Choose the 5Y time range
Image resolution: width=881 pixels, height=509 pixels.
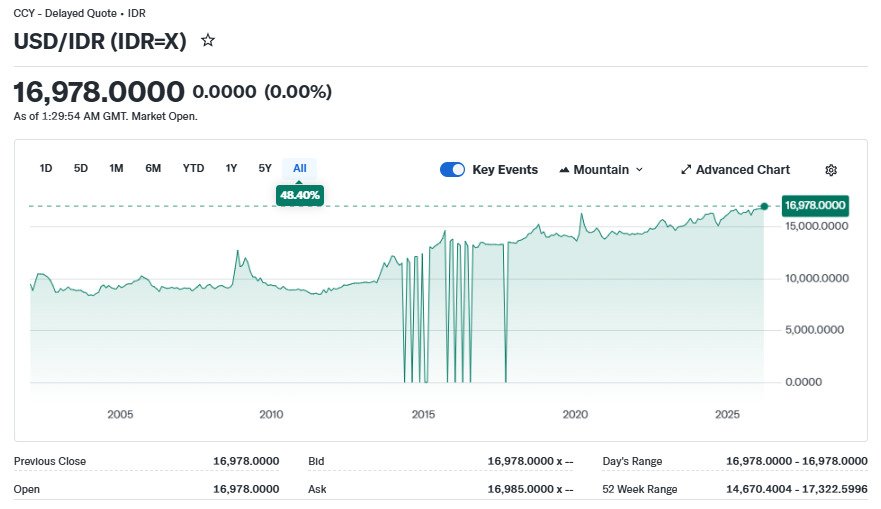265,168
